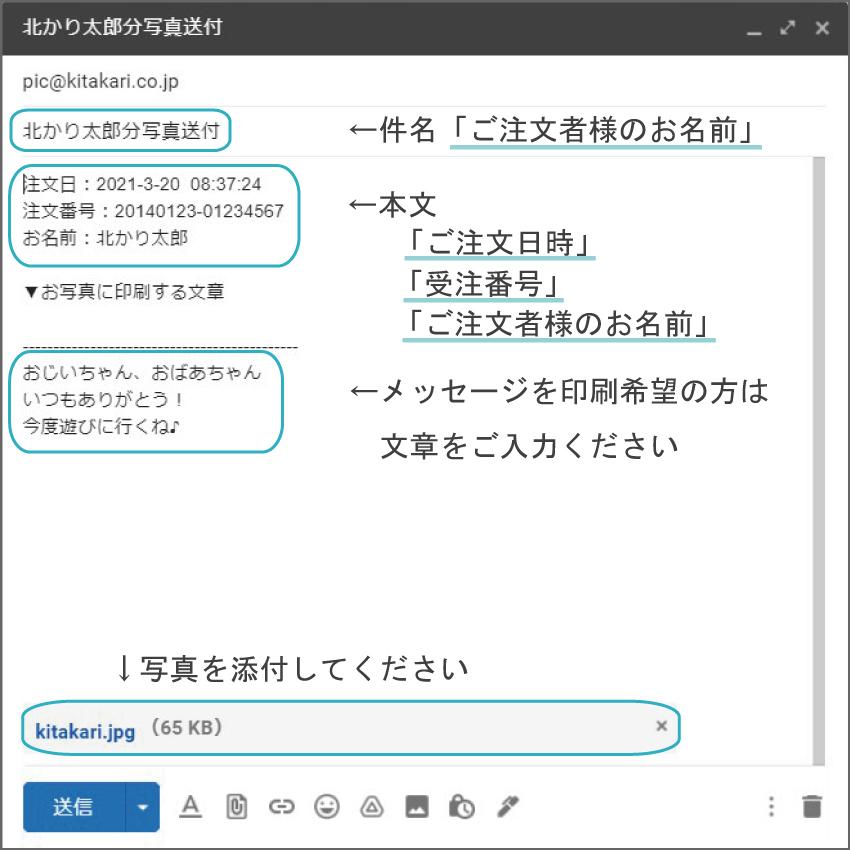The height and width of the screenshot is (850, 850).
Task: Click the insert link icon
Action: tap(281, 807)
